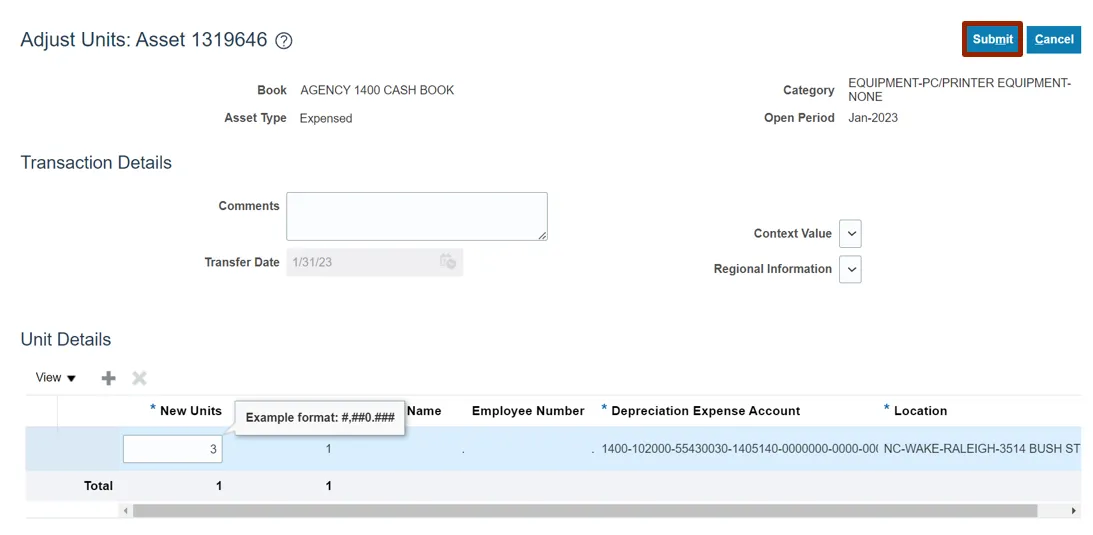Click the Jan-2023 open period value
This screenshot has width=1093, height=535.
(873, 118)
